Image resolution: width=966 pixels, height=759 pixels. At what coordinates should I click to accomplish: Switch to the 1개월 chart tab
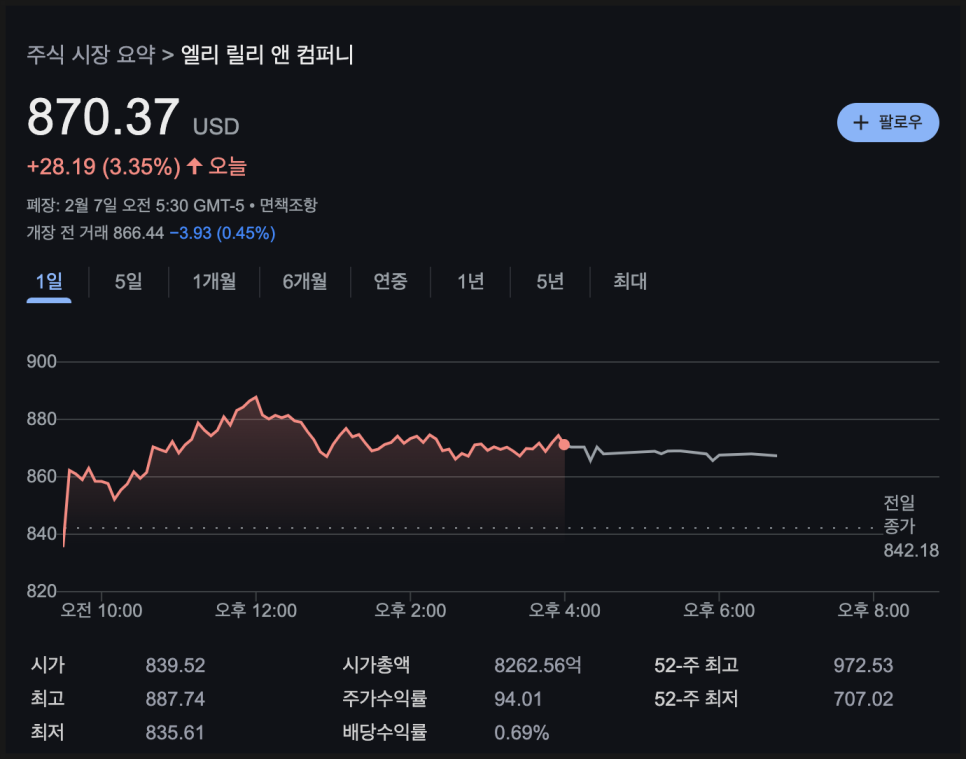[214, 282]
